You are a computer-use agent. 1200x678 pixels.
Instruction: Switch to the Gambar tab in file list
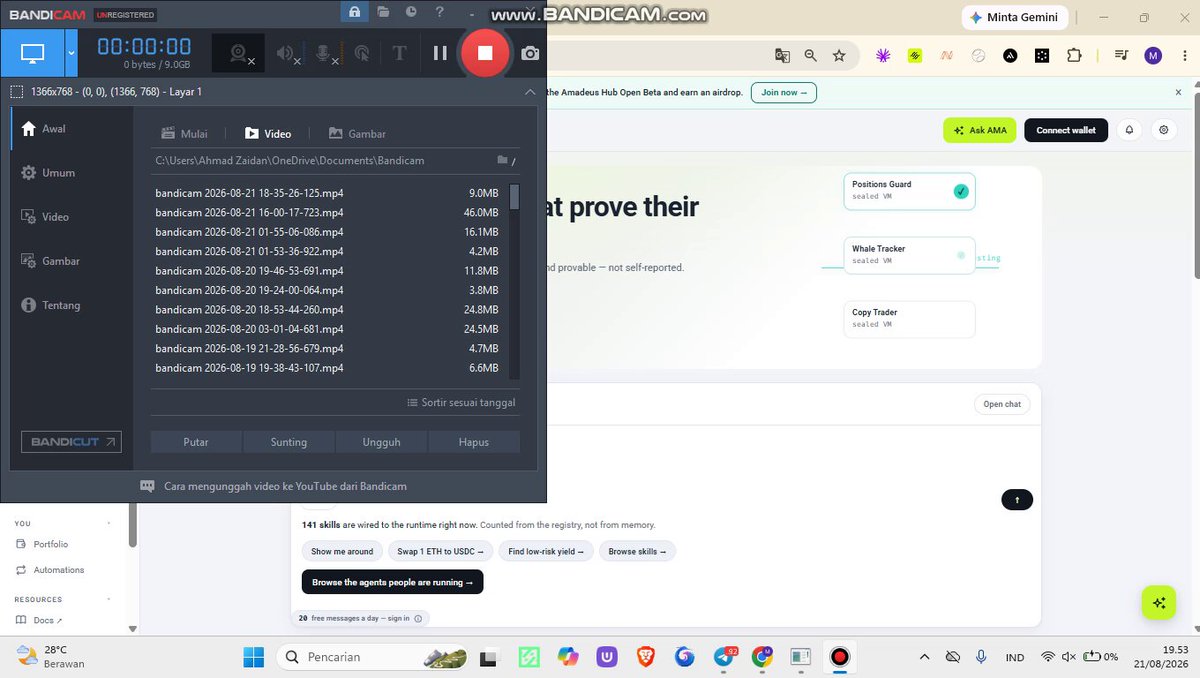coord(357,134)
